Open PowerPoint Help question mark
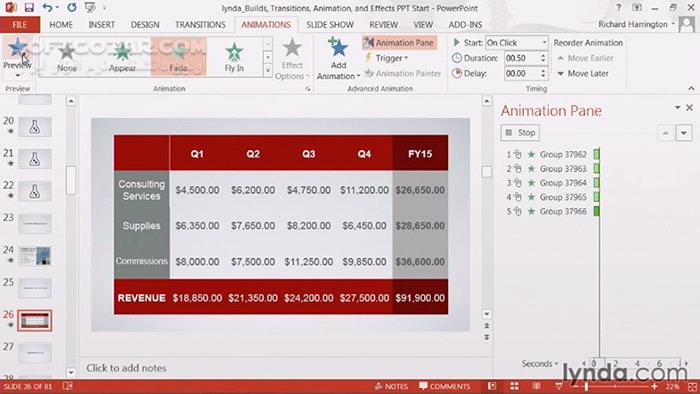 (618, 8)
